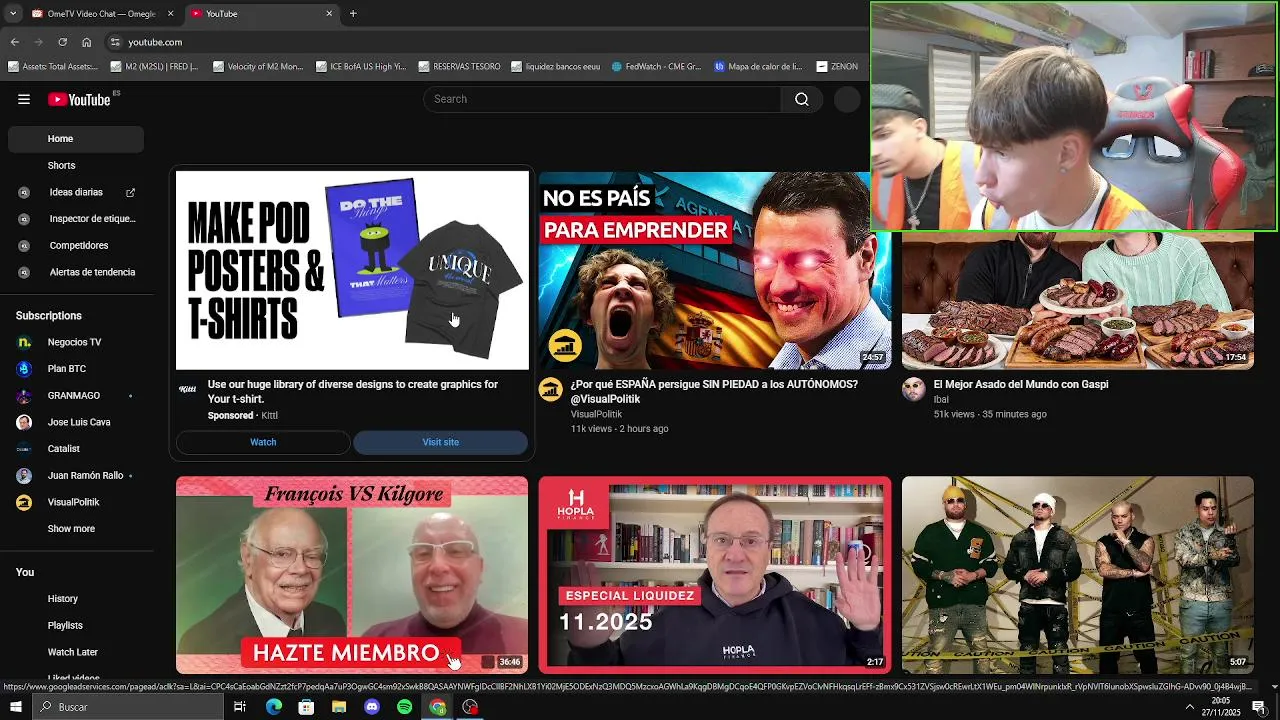Open 'FedWatch - CME Gr...' bookmark
The image size is (1280, 720).
pos(655,67)
